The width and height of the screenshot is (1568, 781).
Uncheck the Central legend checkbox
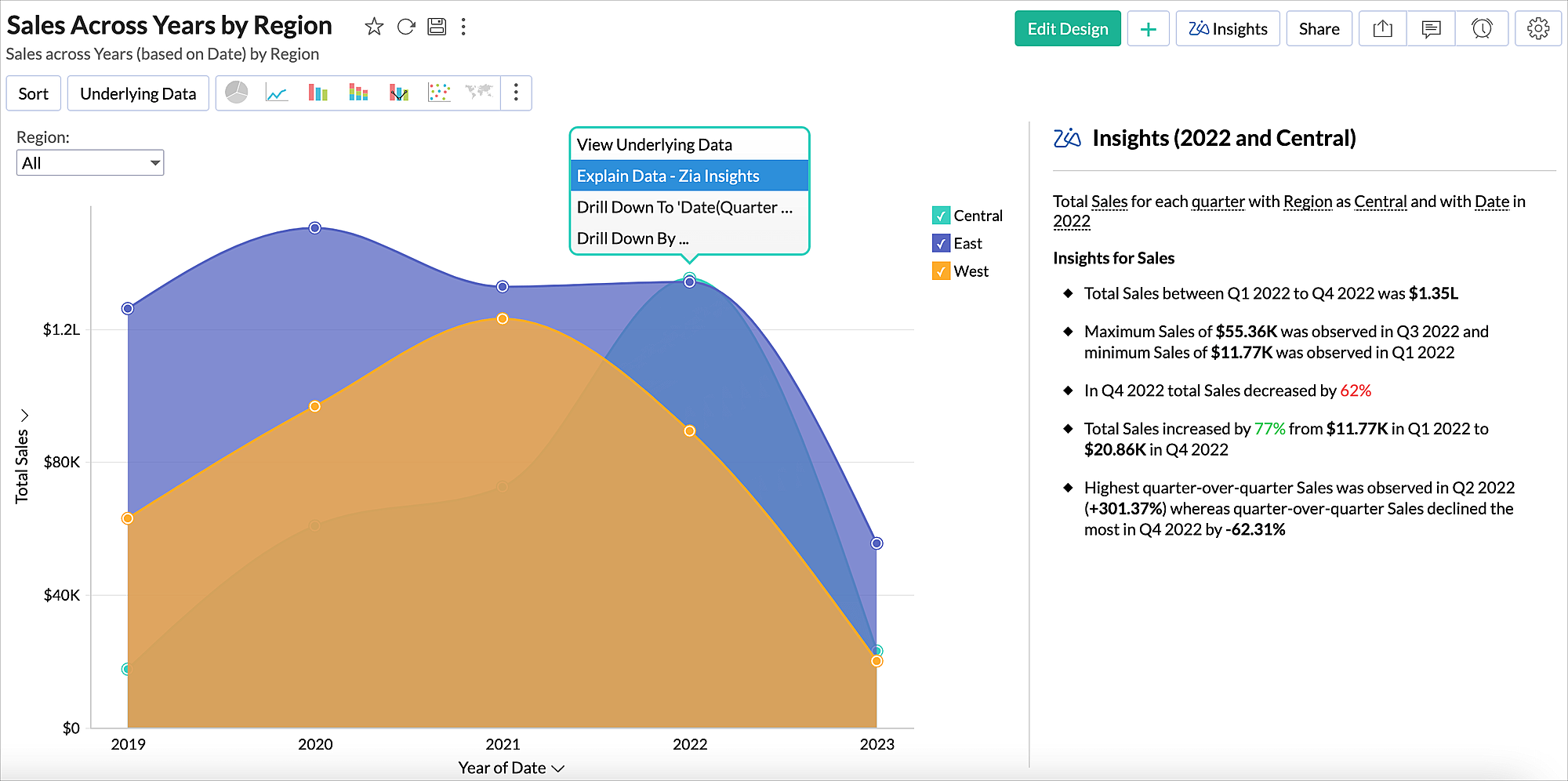[941, 216]
